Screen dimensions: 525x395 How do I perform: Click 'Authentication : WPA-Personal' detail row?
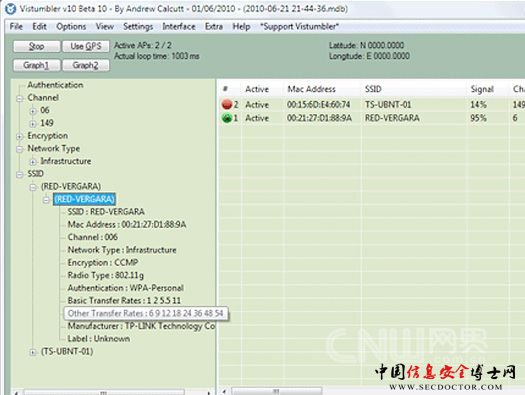[x=126, y=288]
